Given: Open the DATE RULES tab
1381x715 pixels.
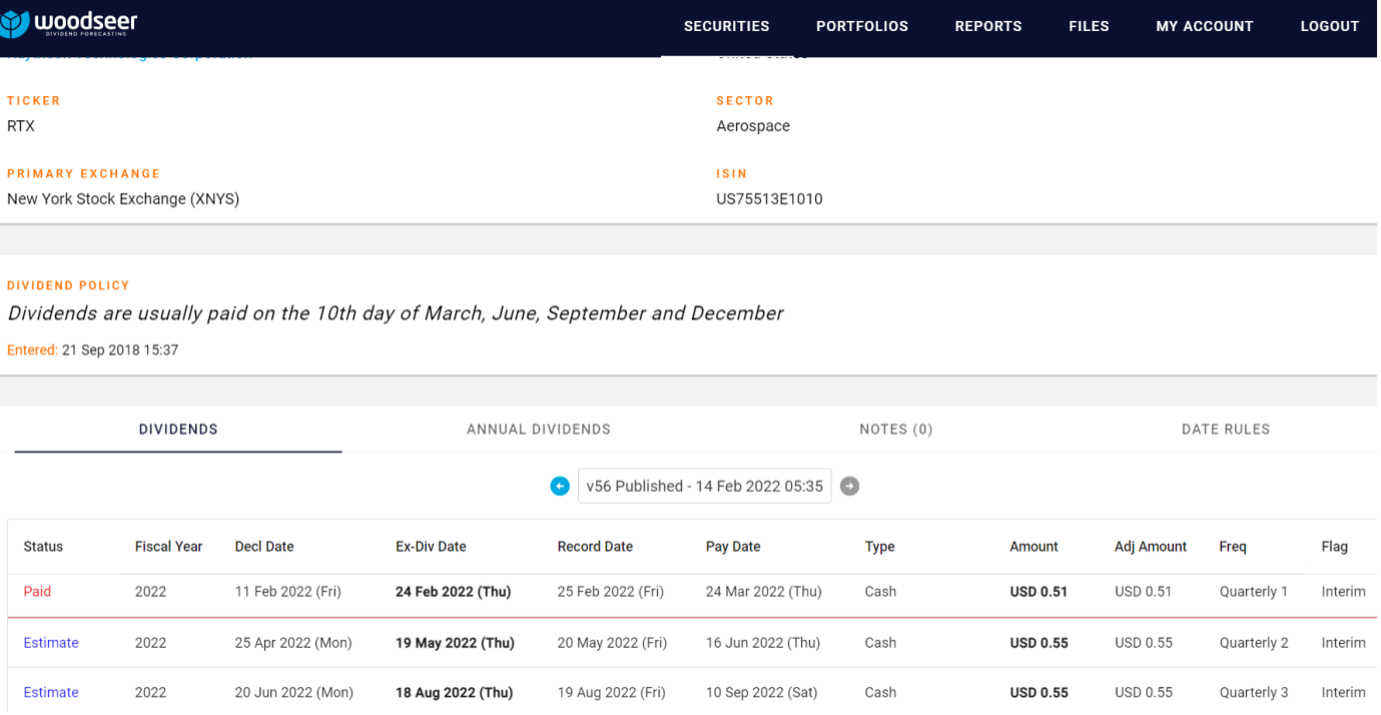Looking at the screenshot, I should point(1226,430).
